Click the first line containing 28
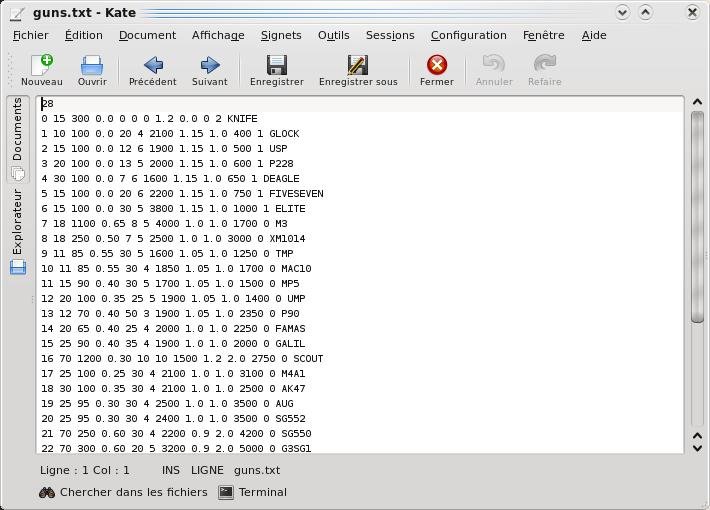Screen dimensions: 710x510 [x=361, y=104]
